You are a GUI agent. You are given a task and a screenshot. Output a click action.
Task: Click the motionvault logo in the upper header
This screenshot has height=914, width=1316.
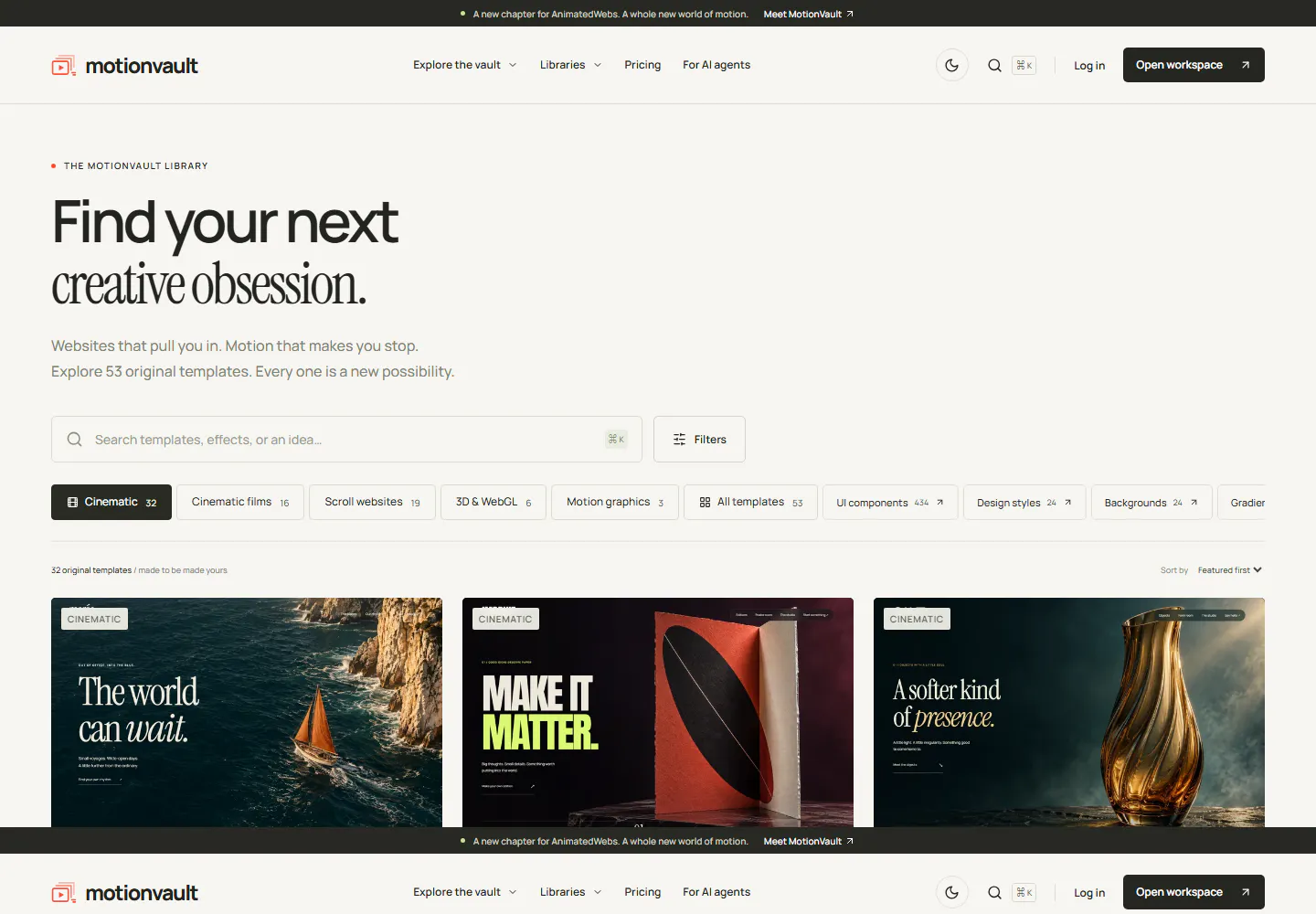coord(124,66)
